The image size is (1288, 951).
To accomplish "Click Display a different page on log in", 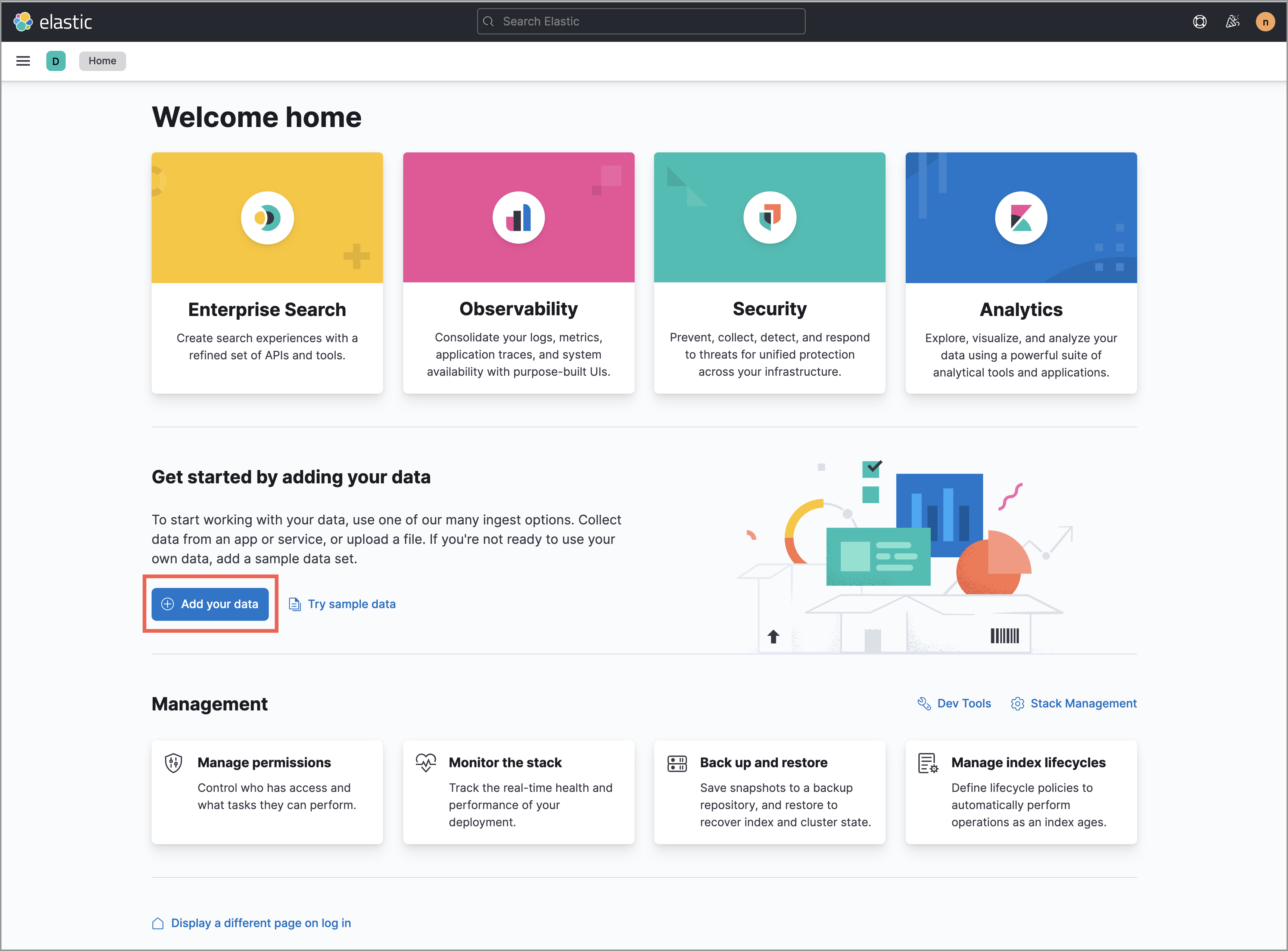I will pos(261,923).
